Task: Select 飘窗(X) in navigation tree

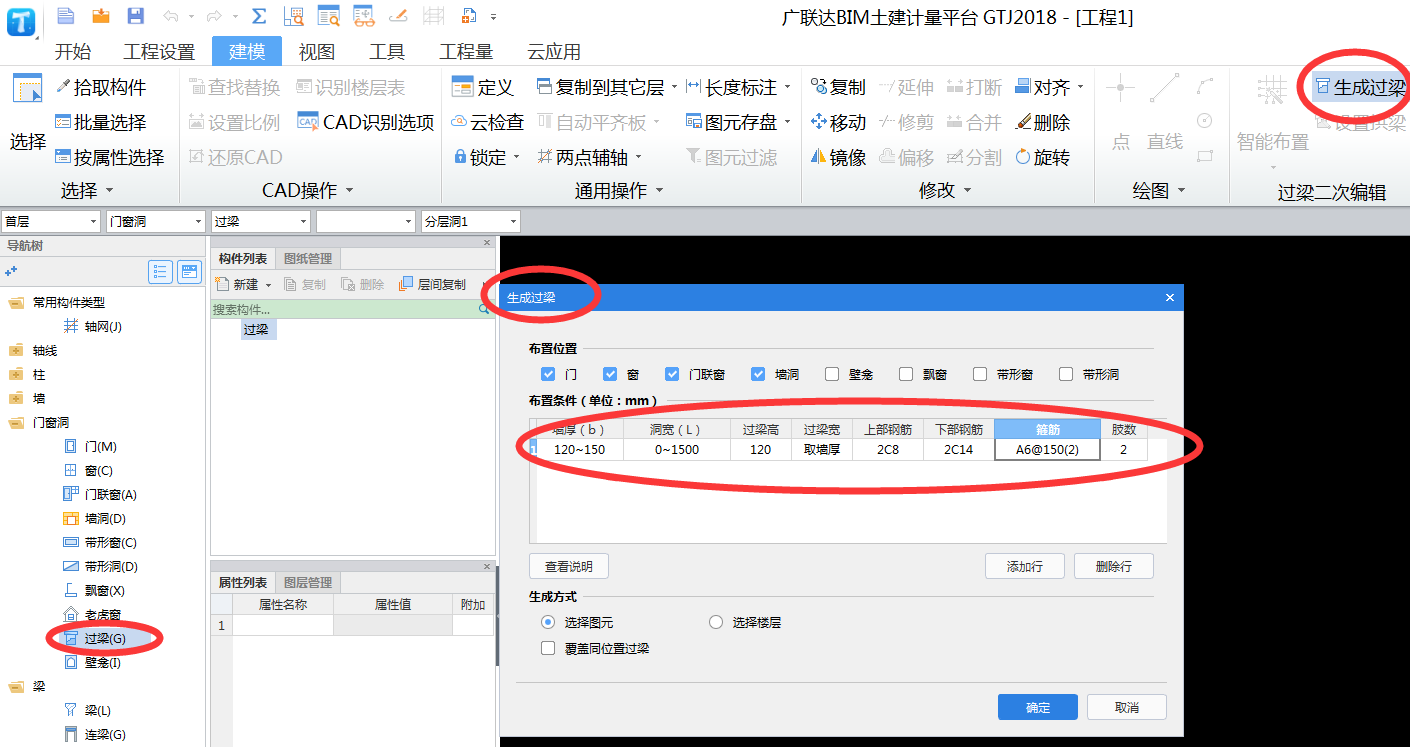Action: click(x=95, y=590)
